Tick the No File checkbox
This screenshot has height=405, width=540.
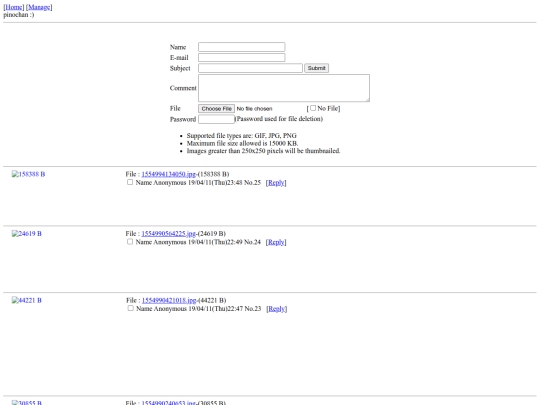(x=313, y=108)
